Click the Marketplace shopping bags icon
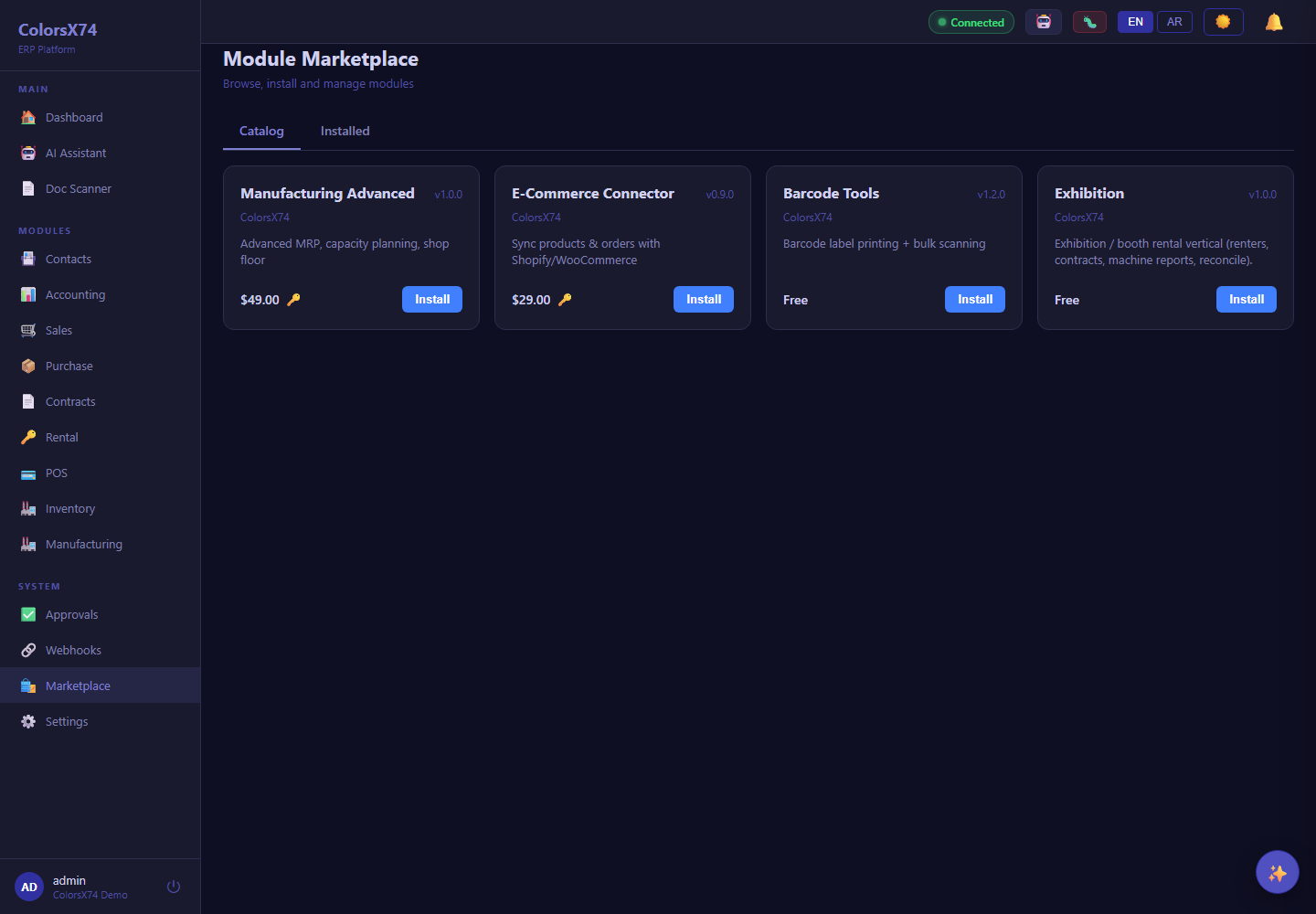This screenshot has height=914, width=1316. click(x=28, y=686)
